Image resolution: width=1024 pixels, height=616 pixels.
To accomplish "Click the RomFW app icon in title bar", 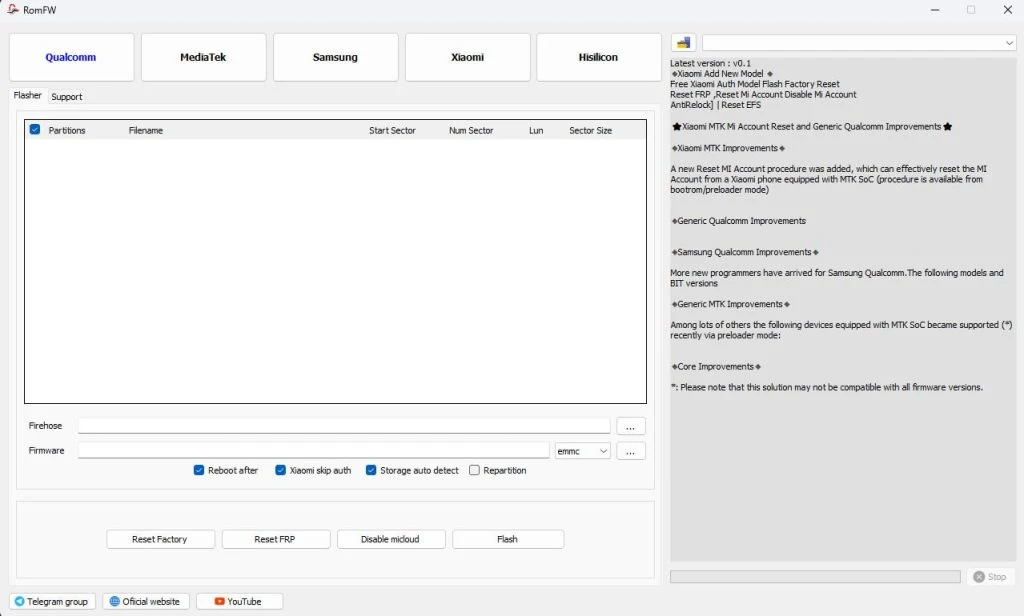I will tap(12, 10).
